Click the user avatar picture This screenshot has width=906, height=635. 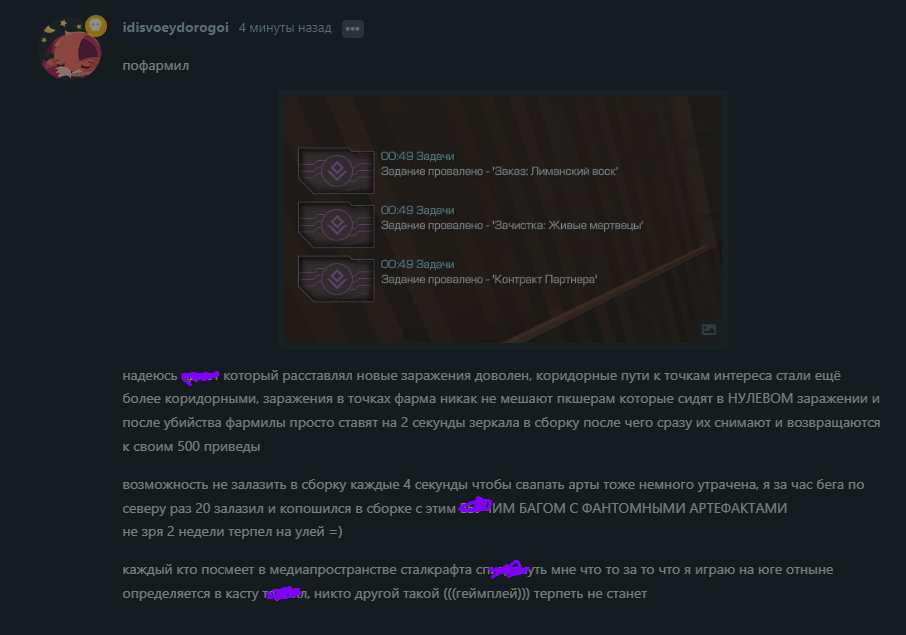coord(70,50)
